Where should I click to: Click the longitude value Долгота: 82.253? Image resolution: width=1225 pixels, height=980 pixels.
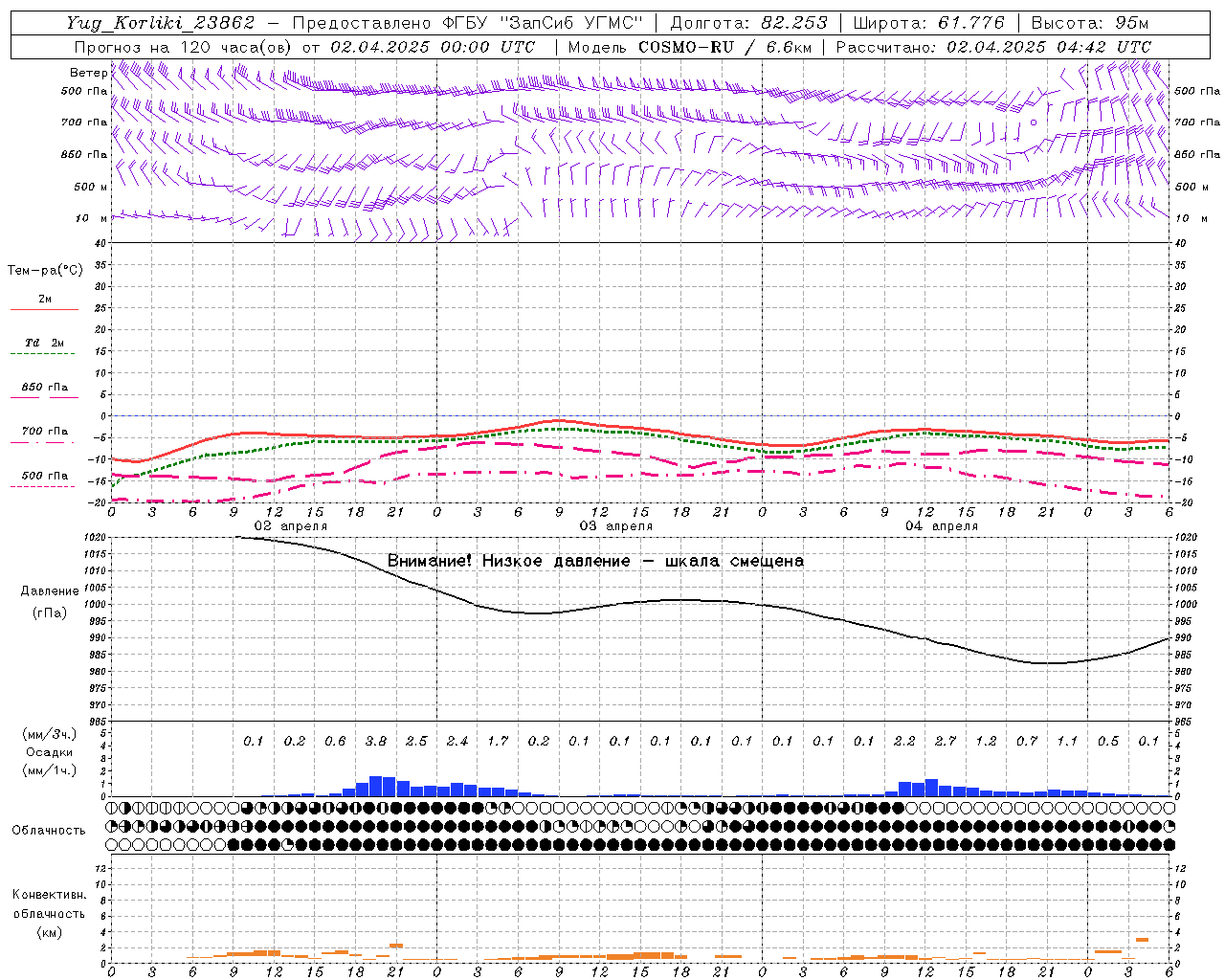[x=749, y=23]
